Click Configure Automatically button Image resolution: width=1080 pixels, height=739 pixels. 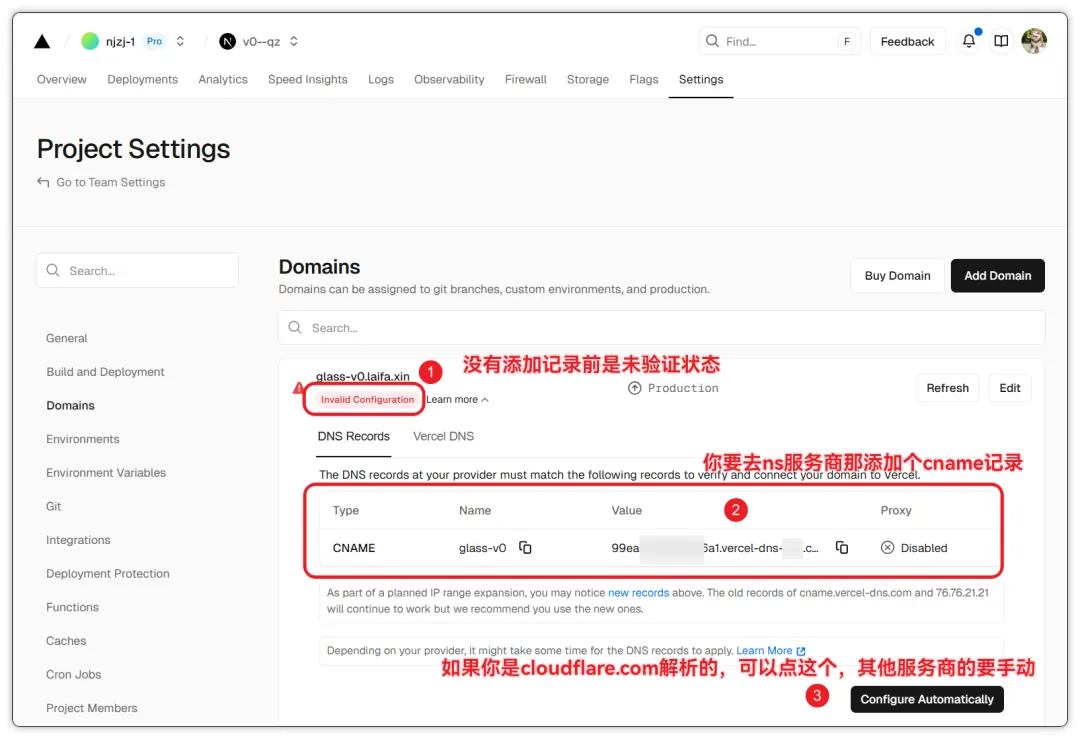(926, 699)
